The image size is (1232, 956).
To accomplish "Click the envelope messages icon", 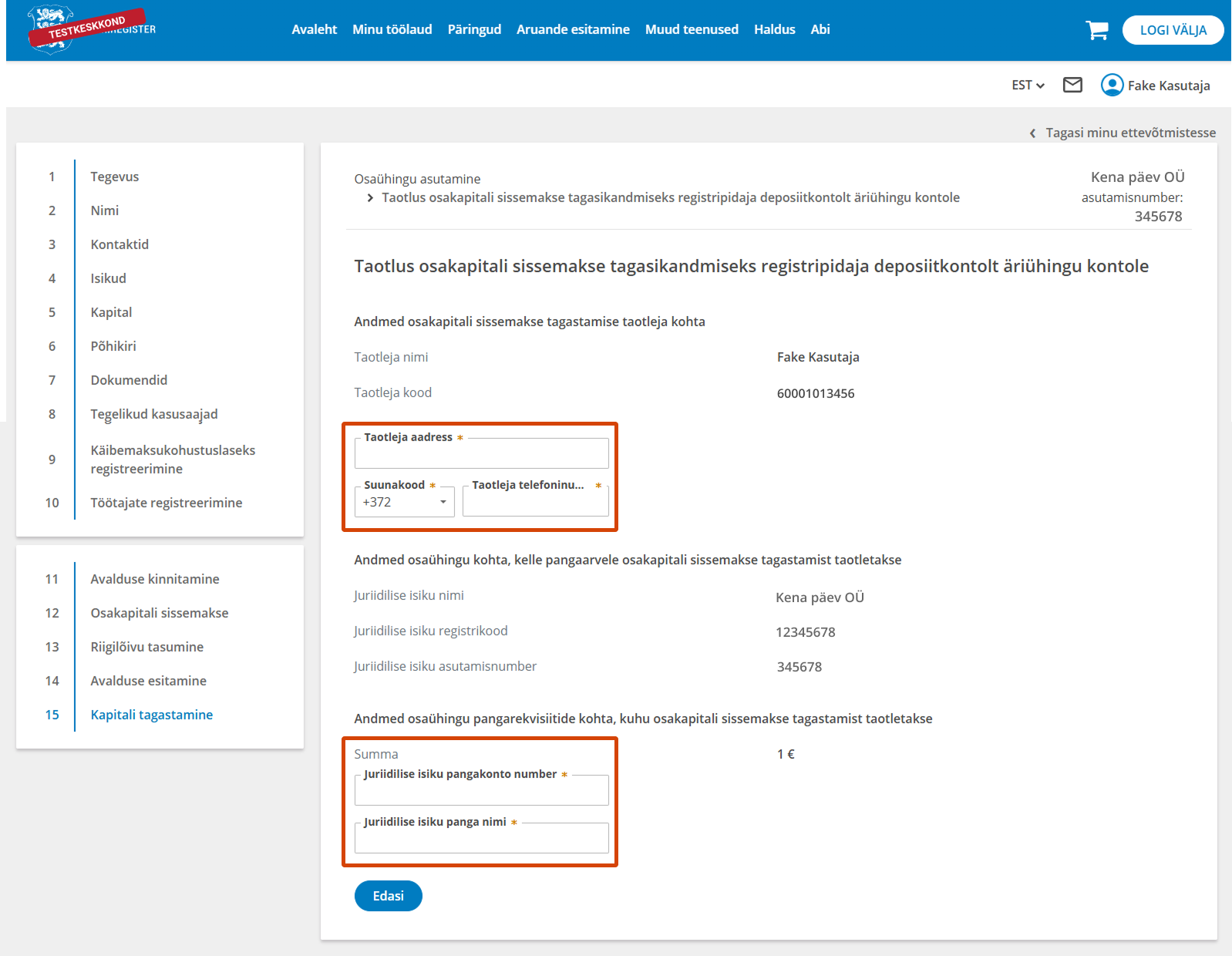I will pyautogui.click(x=1072, y=85).
